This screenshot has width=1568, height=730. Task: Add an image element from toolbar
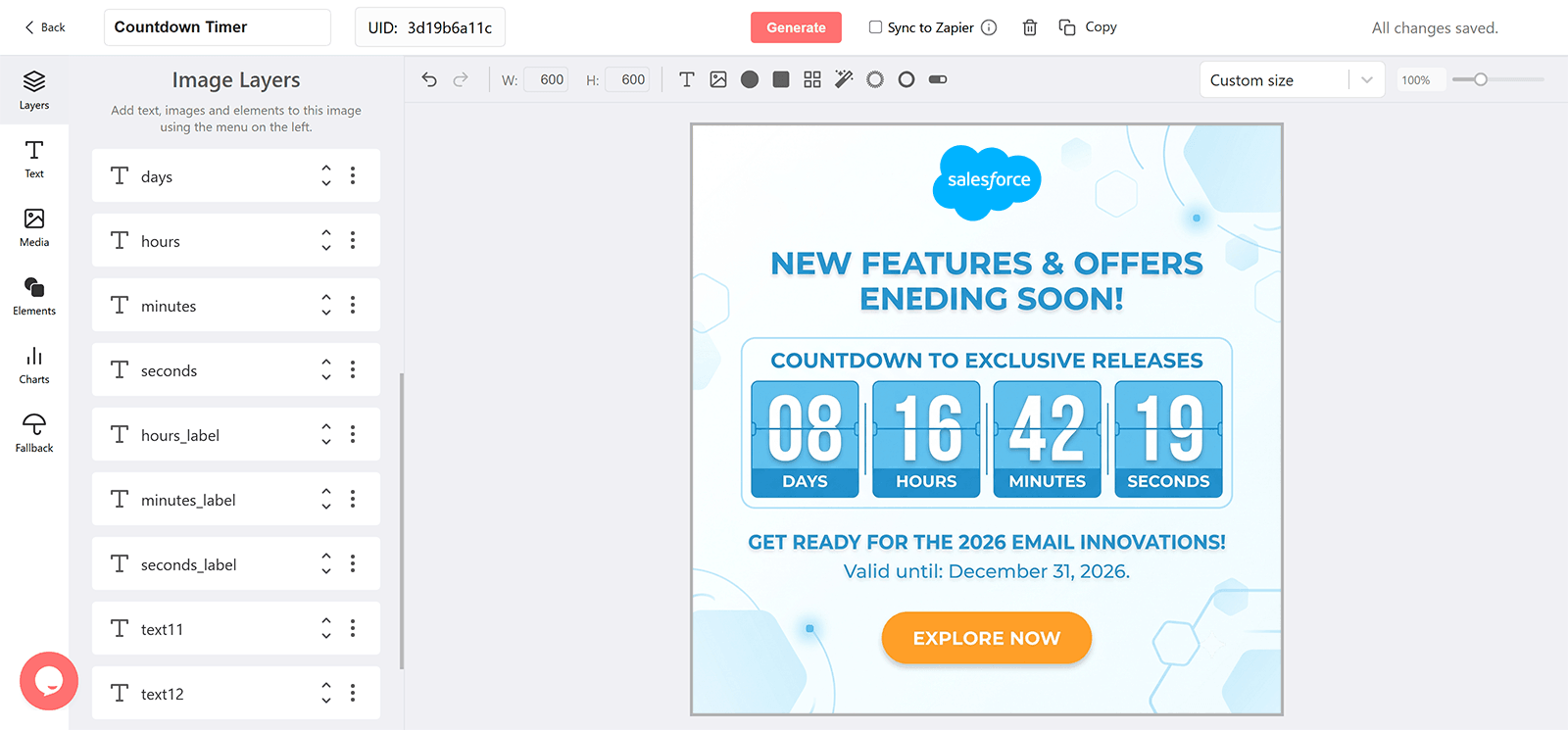pos(718,79)
